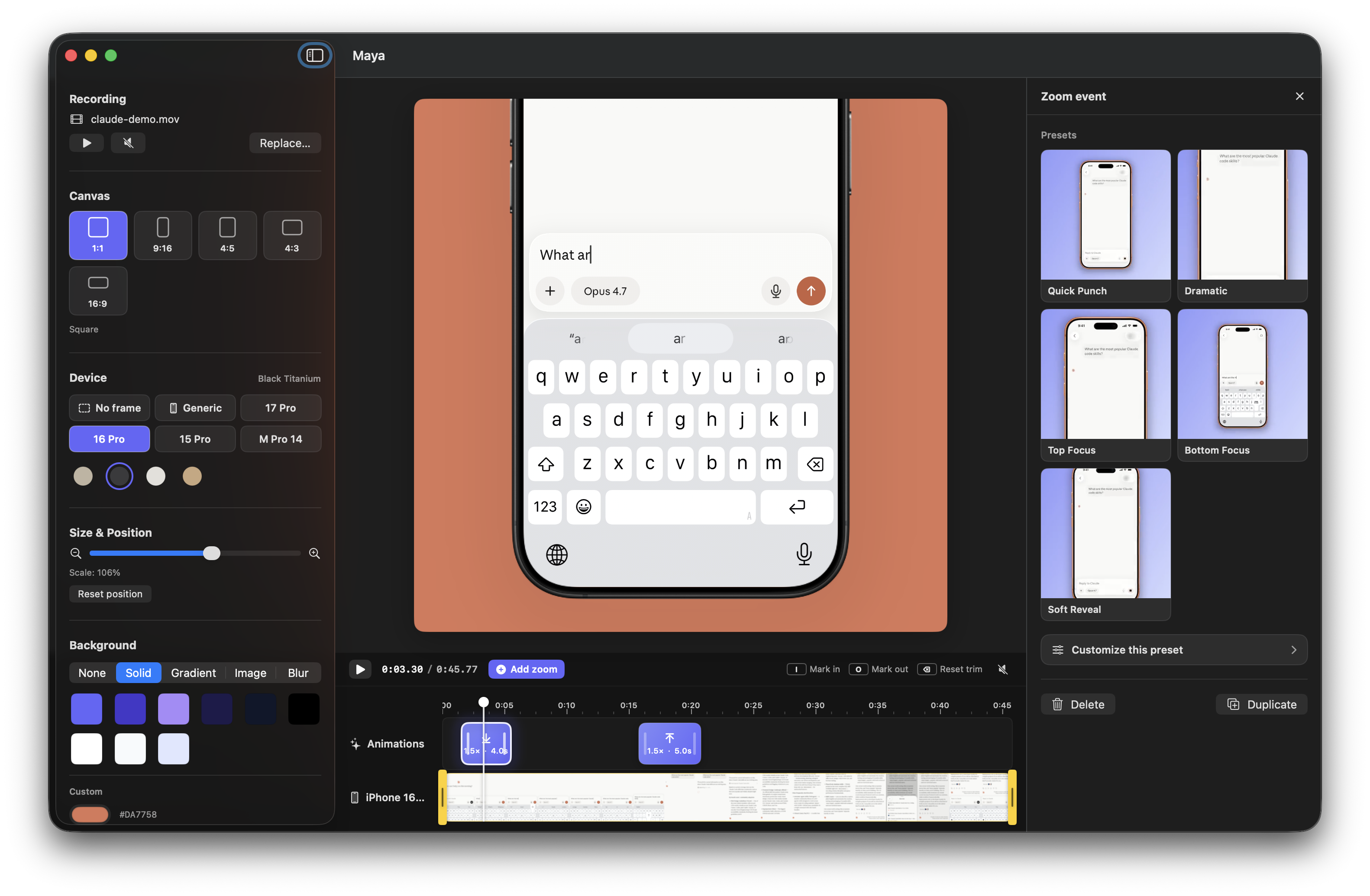Apply the Dramatic preset
Screen dimensions: 1370x896
pos(1242,226)
